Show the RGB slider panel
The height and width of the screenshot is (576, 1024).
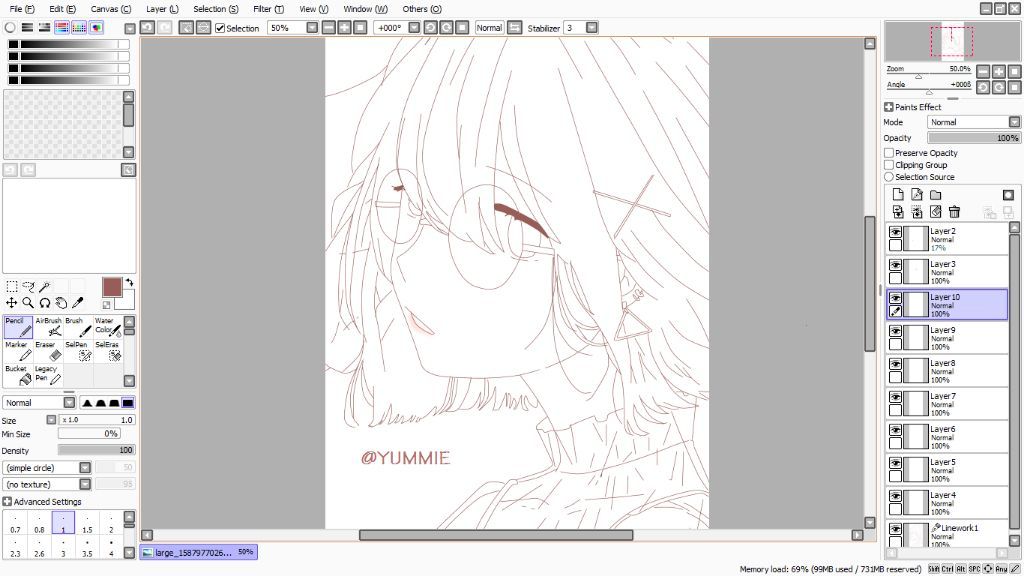click(27, 27)
